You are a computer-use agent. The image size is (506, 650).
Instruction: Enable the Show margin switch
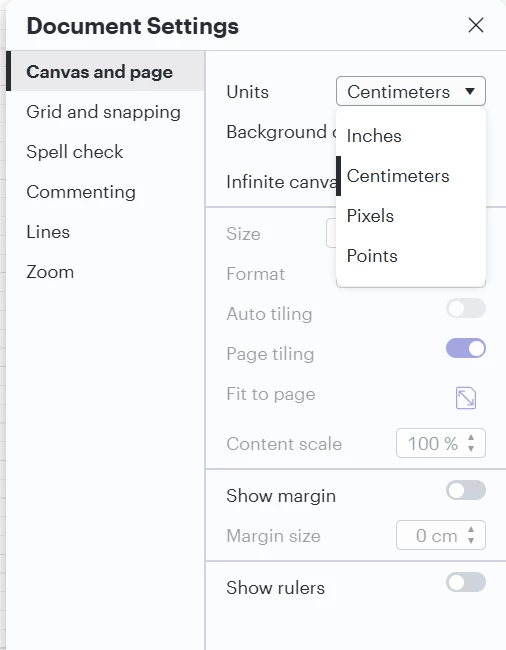466,490
